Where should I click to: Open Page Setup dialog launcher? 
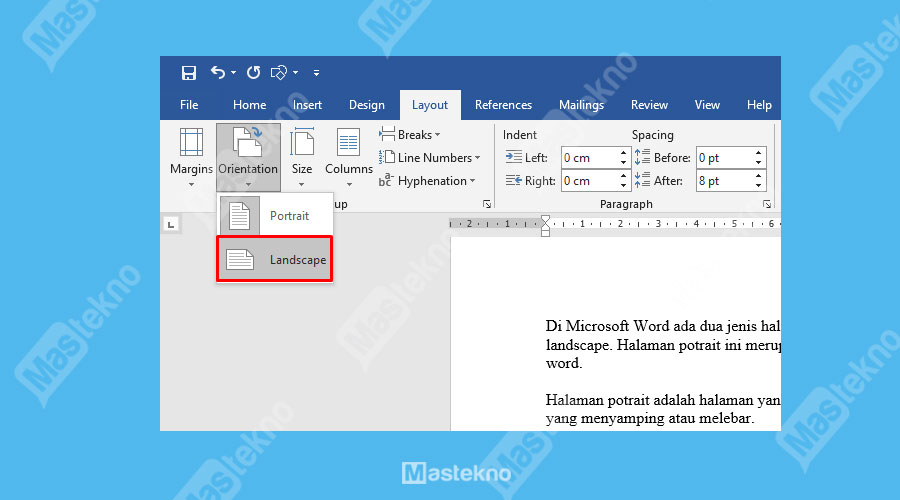point(487,204)
